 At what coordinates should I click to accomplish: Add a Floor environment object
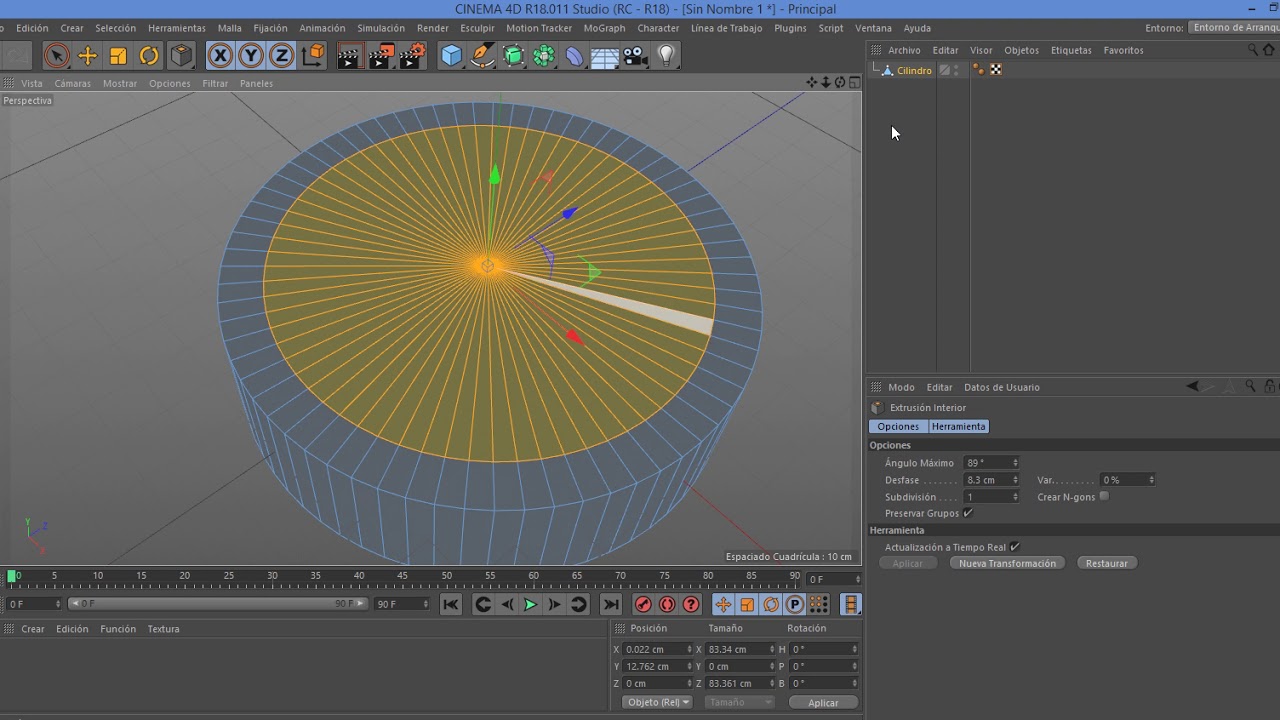click(604, 56)
